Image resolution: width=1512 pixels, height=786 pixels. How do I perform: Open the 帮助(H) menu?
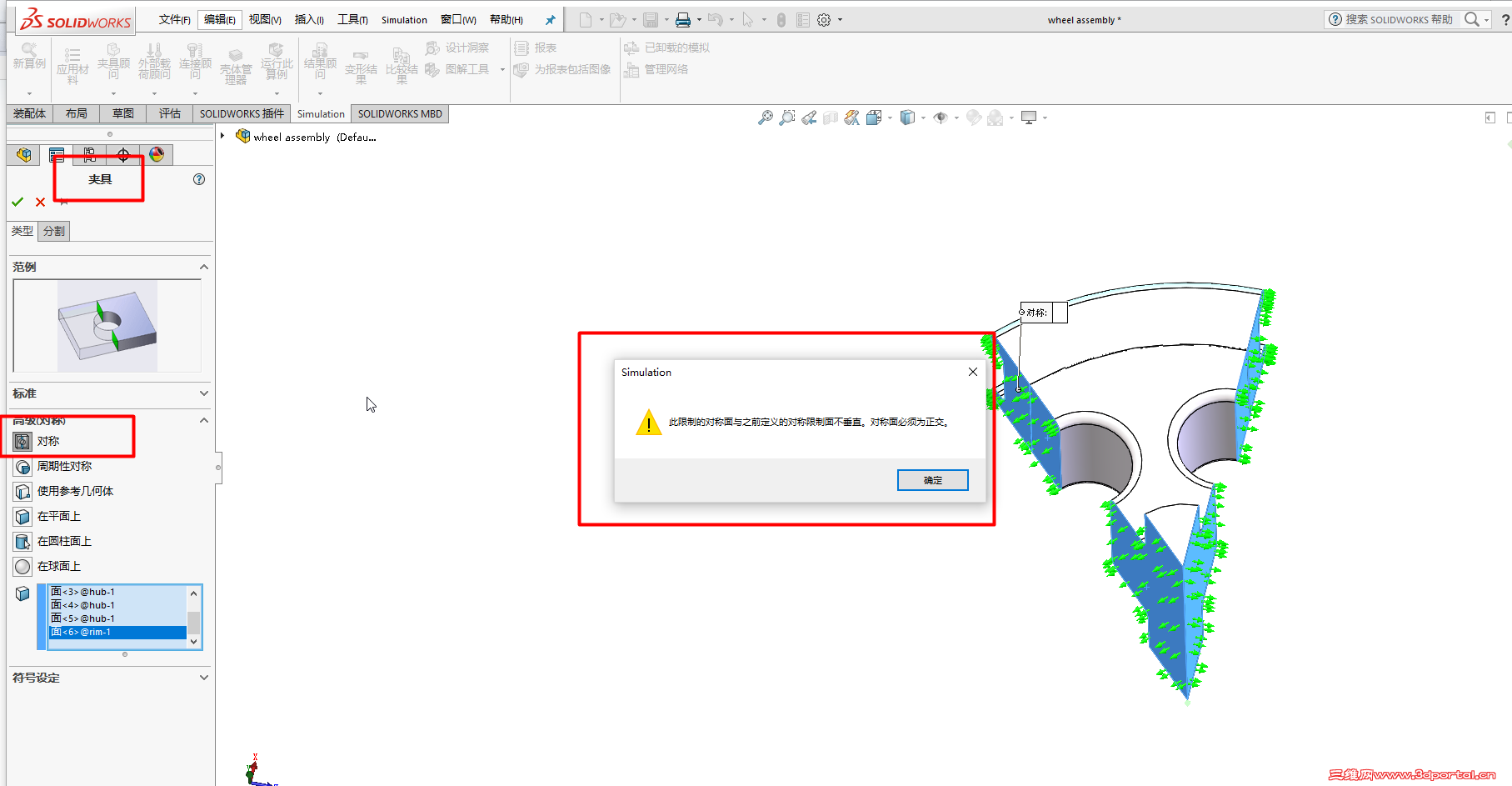pyautogui.click(x=506, y=20)
